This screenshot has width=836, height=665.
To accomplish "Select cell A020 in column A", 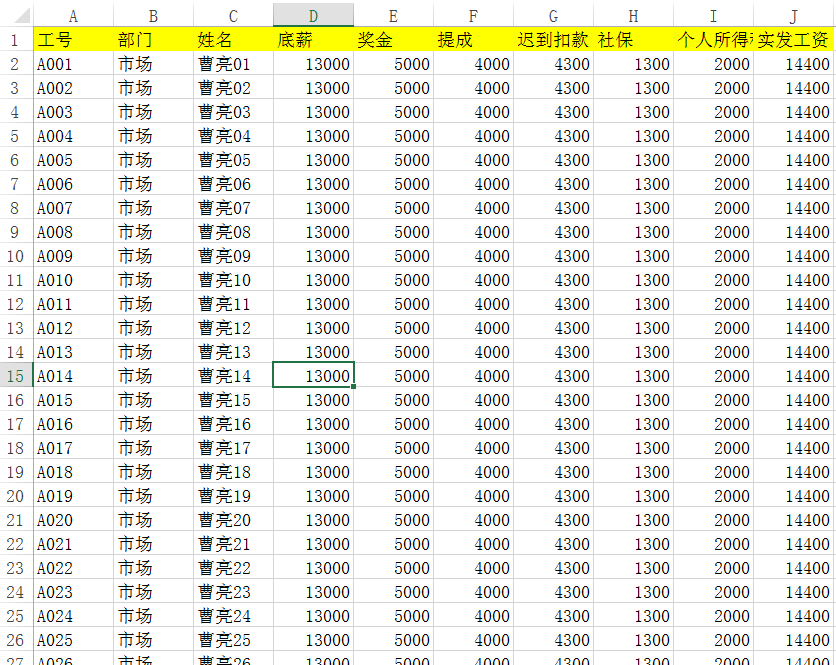I will click(x=73, y=520).
